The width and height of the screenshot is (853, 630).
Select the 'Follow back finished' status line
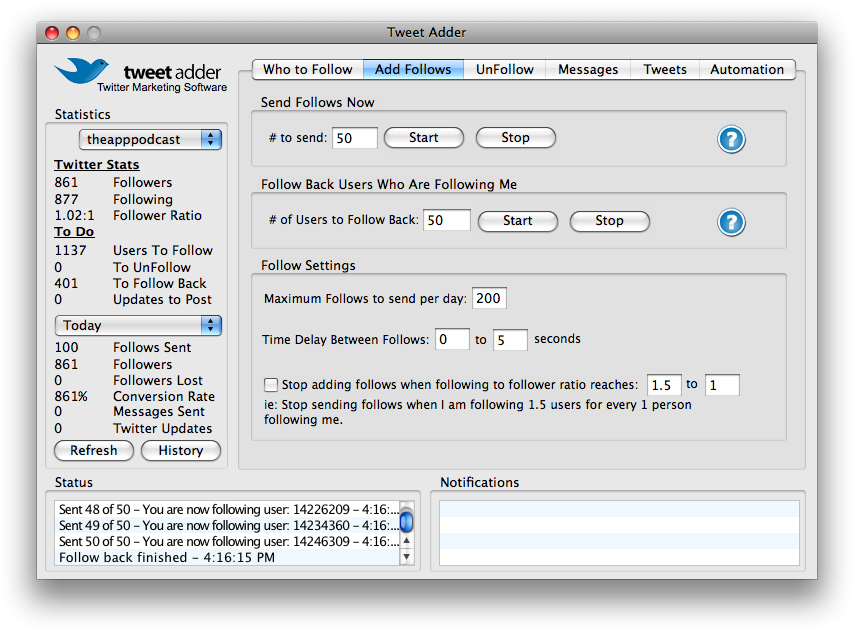point(227,558)
